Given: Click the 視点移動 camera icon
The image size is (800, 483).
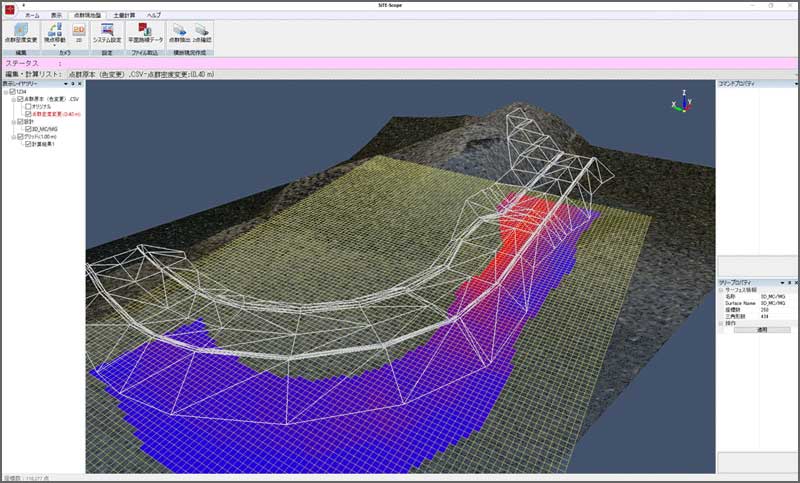Looking at the screenshot, I should [56, 31].
